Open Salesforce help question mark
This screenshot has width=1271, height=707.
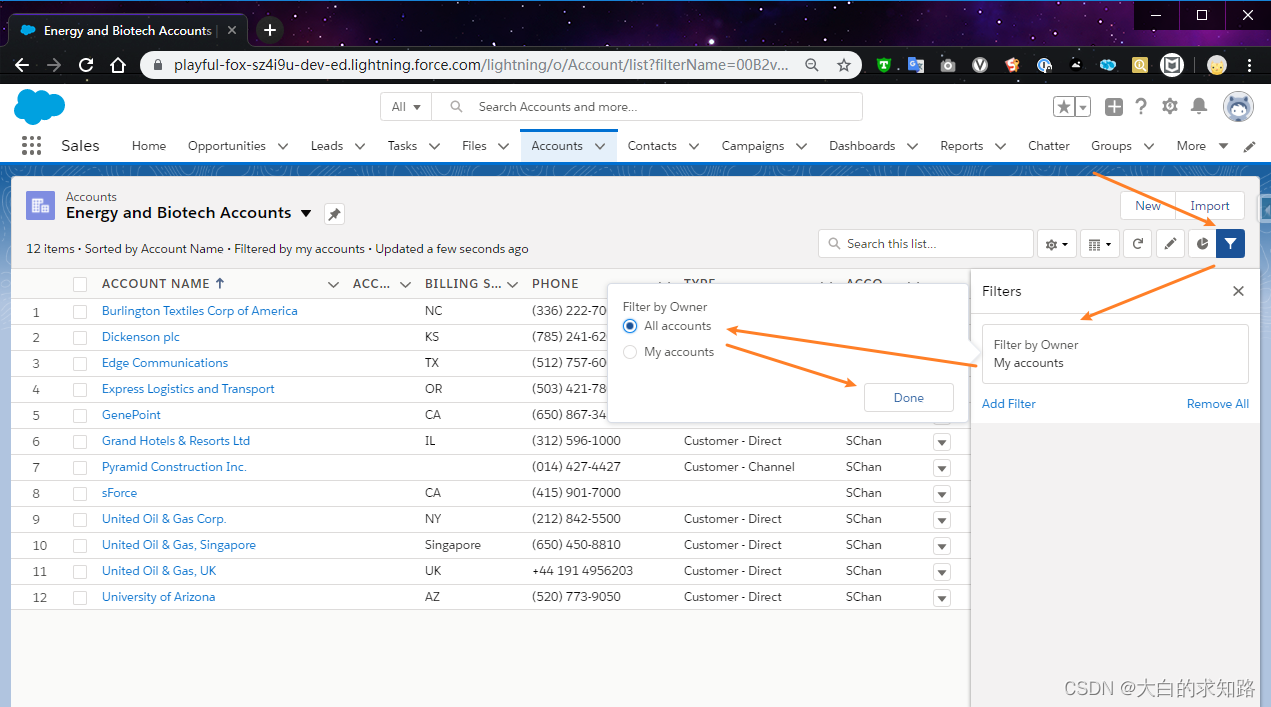pos(1141,106)
